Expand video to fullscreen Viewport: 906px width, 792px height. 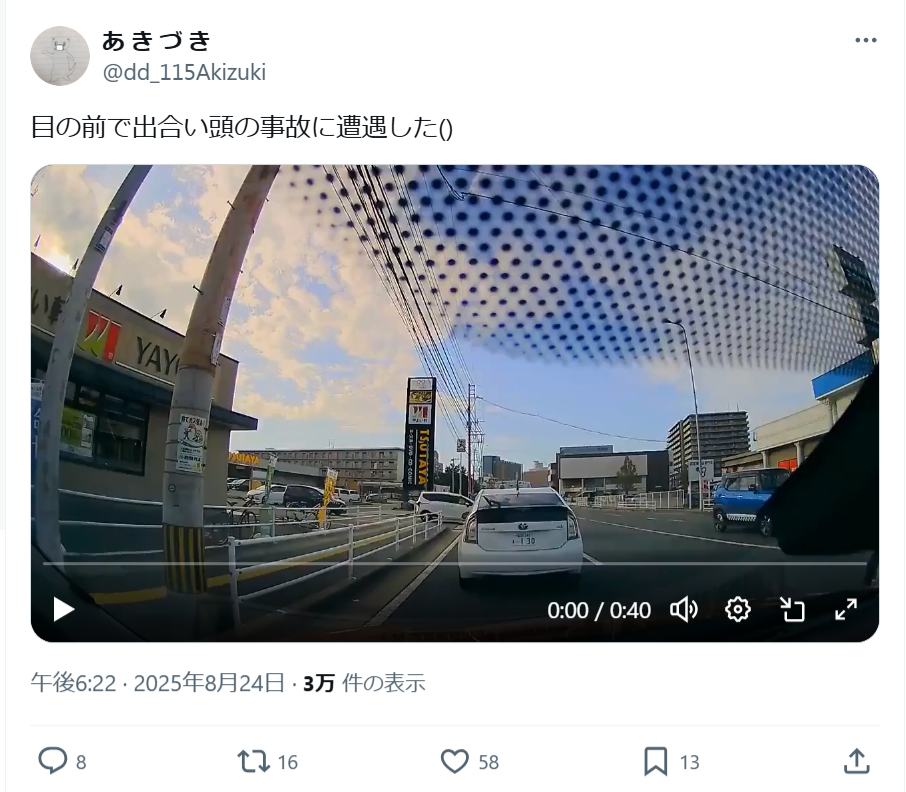pos(846,609)
